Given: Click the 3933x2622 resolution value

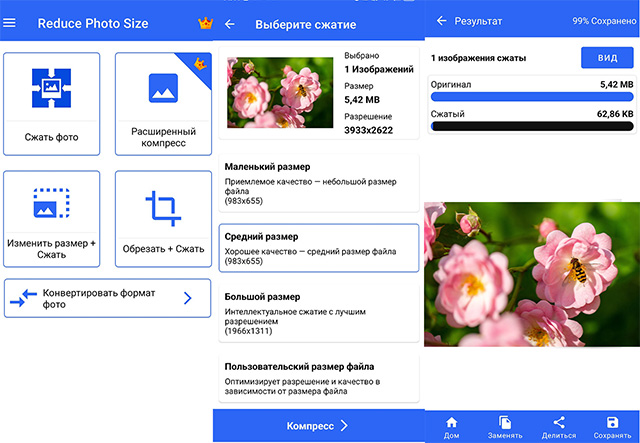Looking at the screenshot, I should (369, 130).
